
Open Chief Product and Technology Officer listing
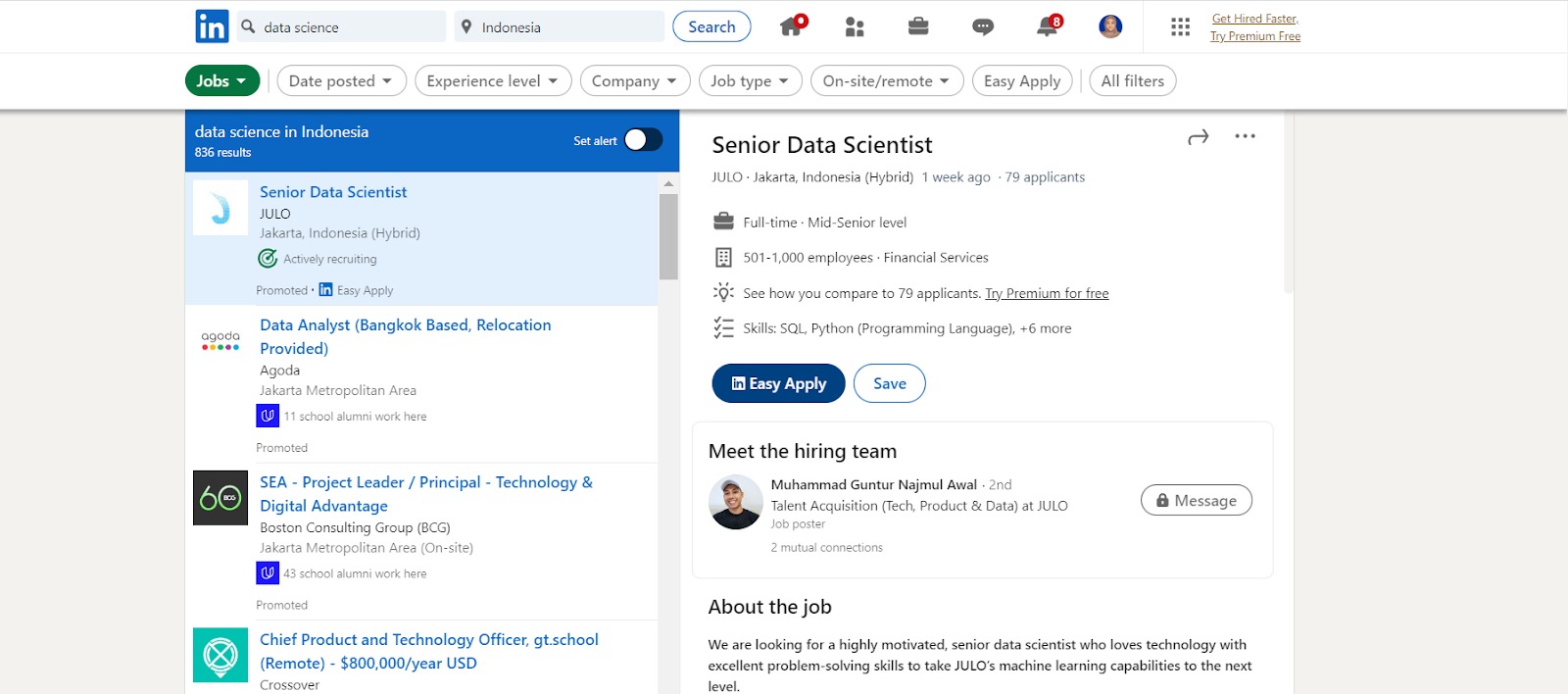[x=429, y=651]
